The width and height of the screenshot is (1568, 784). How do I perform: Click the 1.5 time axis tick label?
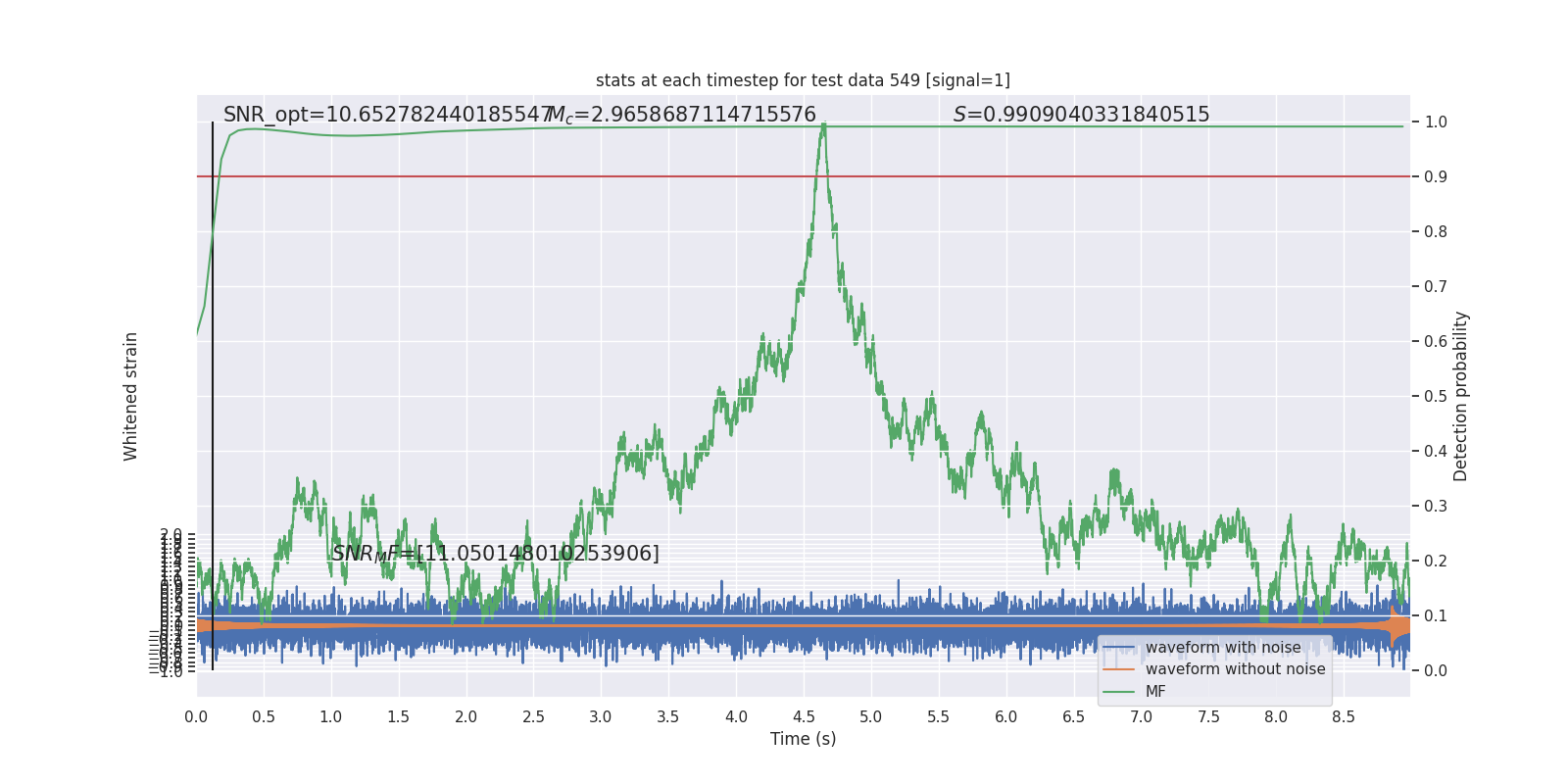click(x=399, y=717)
